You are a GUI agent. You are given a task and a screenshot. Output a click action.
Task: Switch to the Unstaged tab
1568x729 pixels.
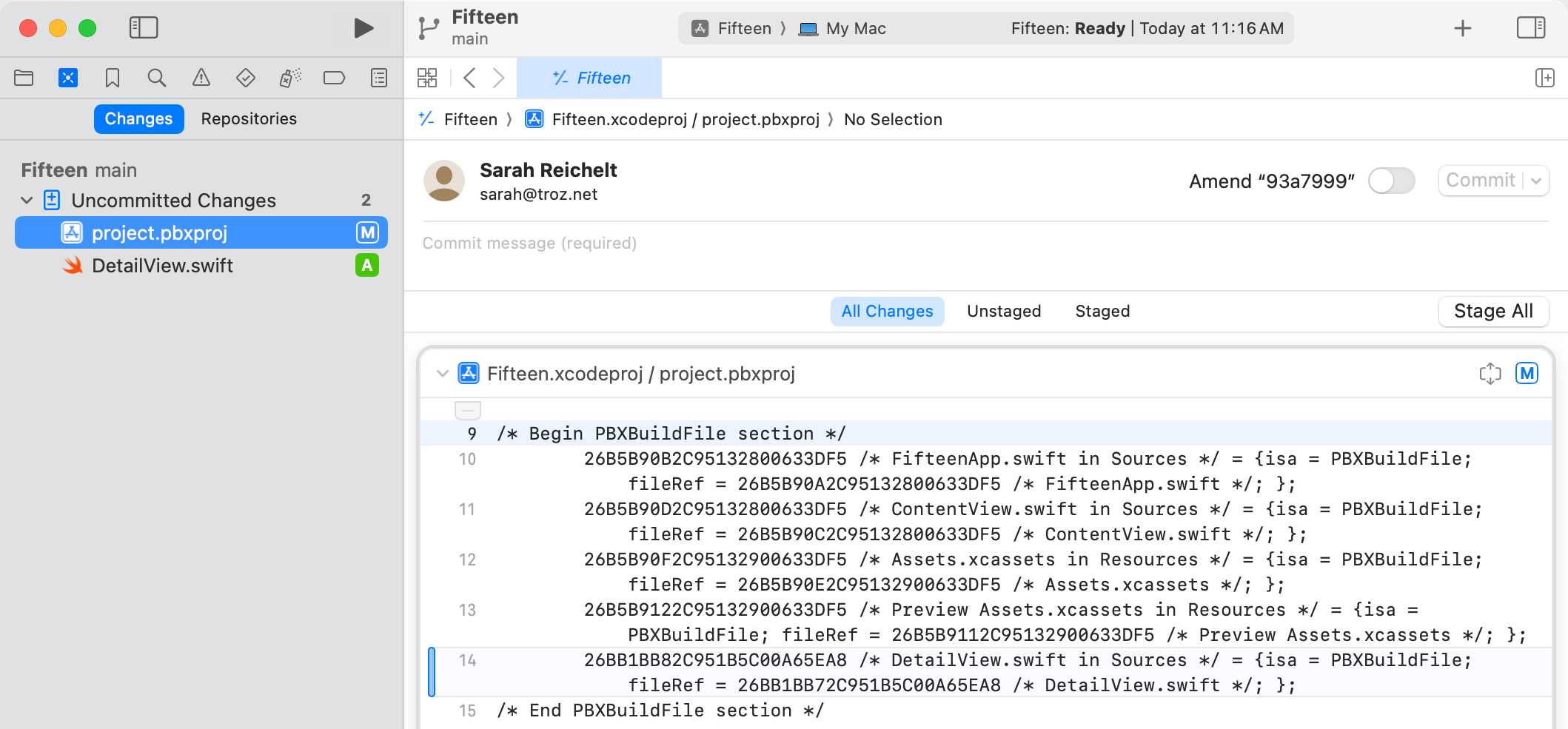click(x=1003, y=311)
